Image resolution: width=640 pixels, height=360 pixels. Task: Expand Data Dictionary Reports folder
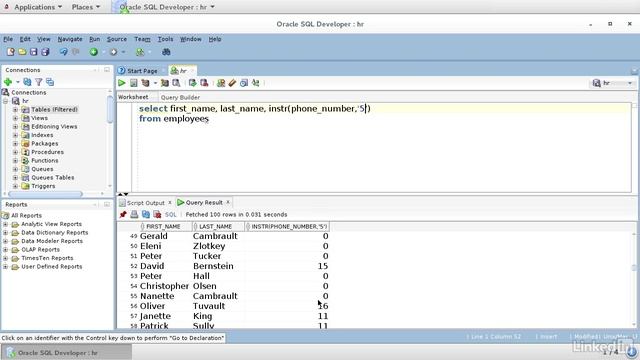5,233
